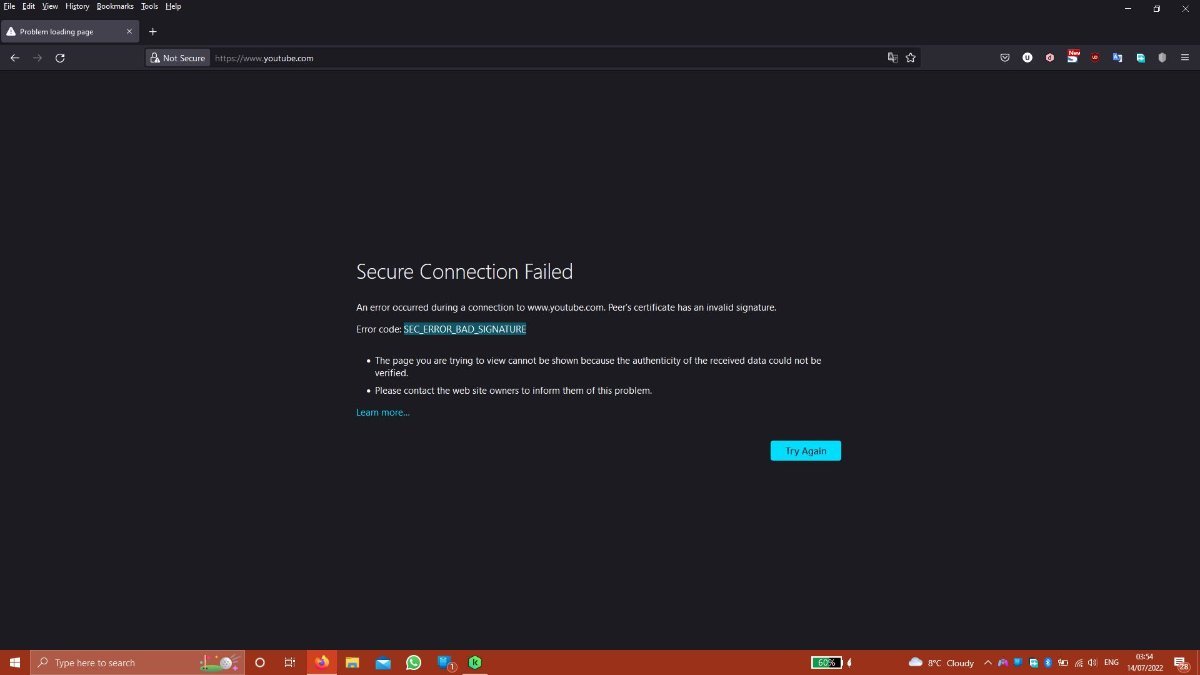Expand the hidden system tray icons

(x=988, y=662)
